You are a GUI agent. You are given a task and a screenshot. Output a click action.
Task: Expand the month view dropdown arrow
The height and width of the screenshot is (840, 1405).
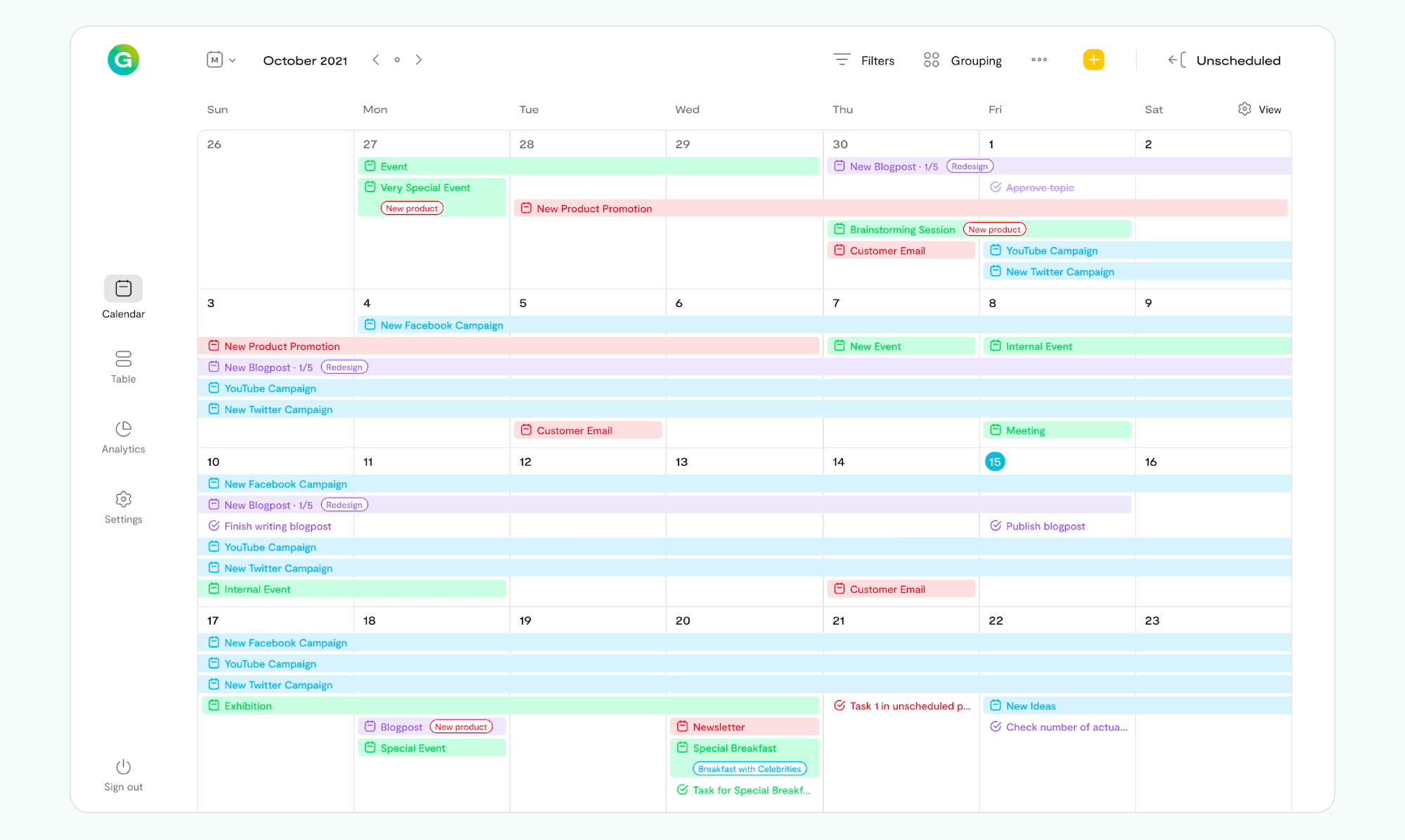(x=231, y=60)
